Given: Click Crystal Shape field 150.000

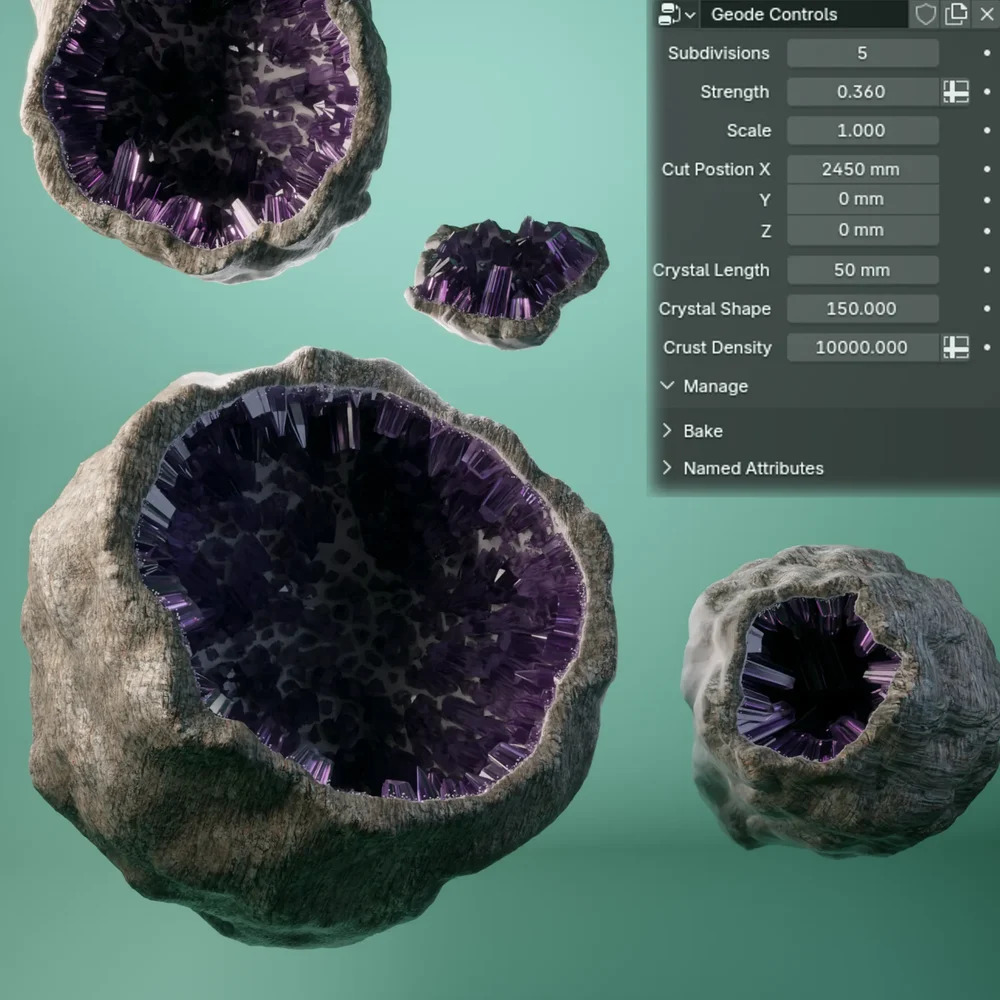Looking at the screenshot, I should click(x=862, y=309).
